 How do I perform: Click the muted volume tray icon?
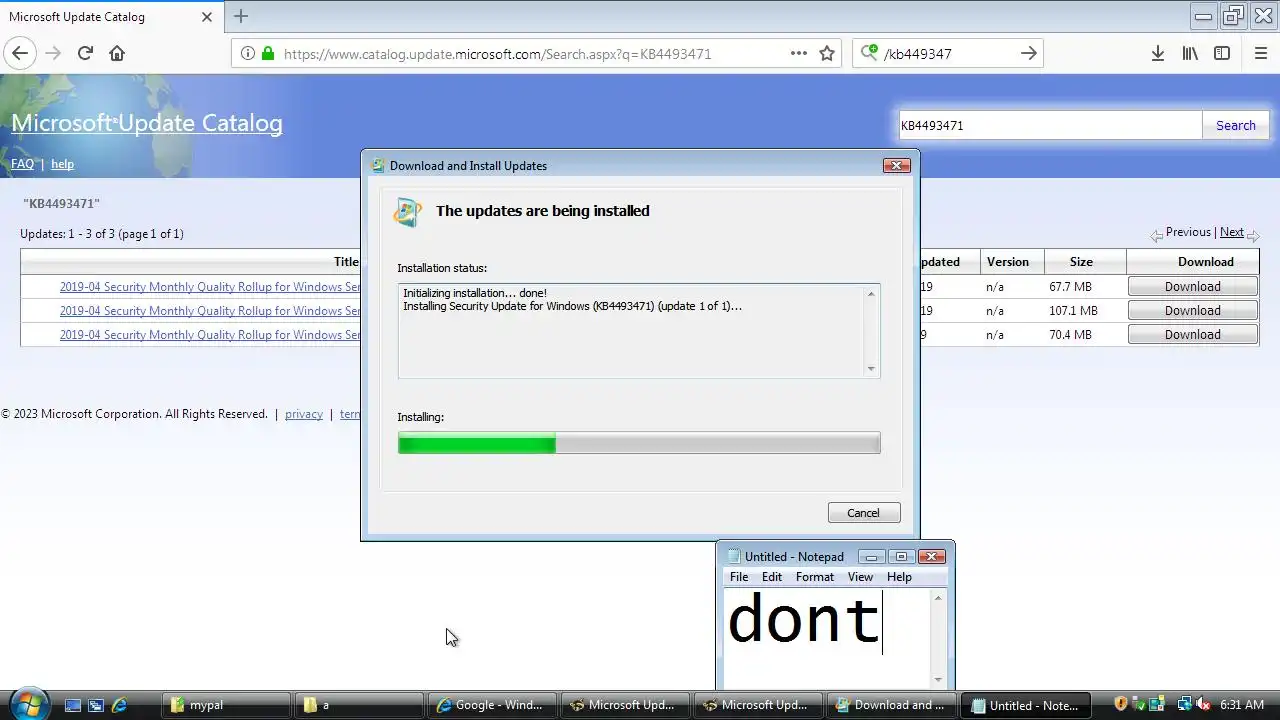click(x=1203, y=704)
